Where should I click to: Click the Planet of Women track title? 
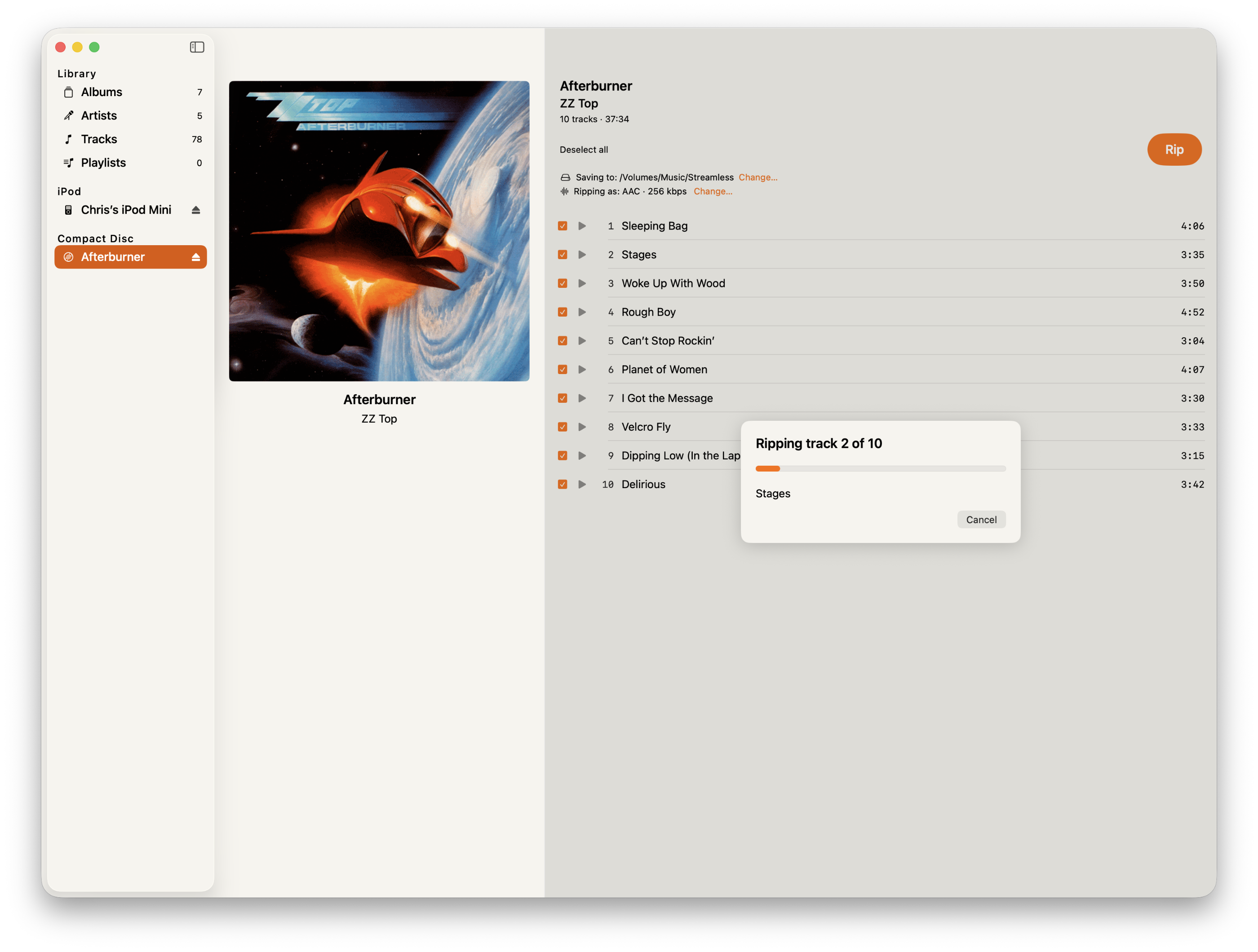point(664,370)
